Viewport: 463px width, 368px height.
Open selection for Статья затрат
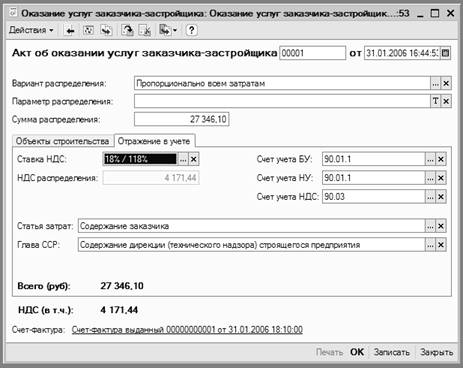pyautogui.click(x=430, y=226)
